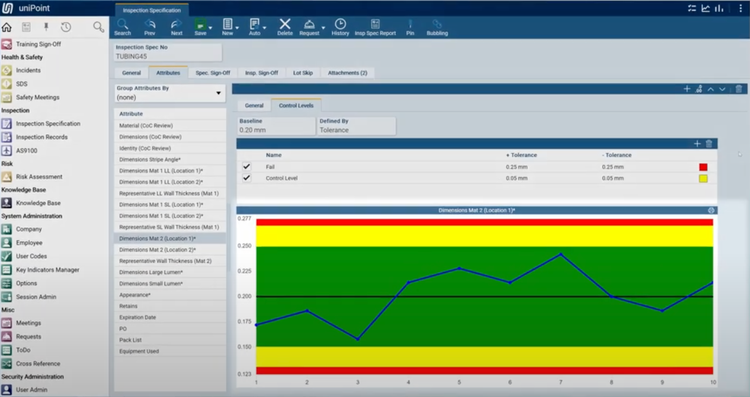
Task: Add a control level with the plus icon
Action: 697,143
